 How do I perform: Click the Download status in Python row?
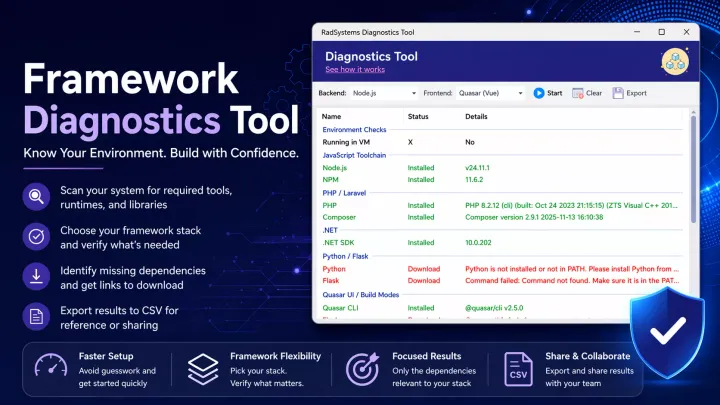tap(424, 269)
